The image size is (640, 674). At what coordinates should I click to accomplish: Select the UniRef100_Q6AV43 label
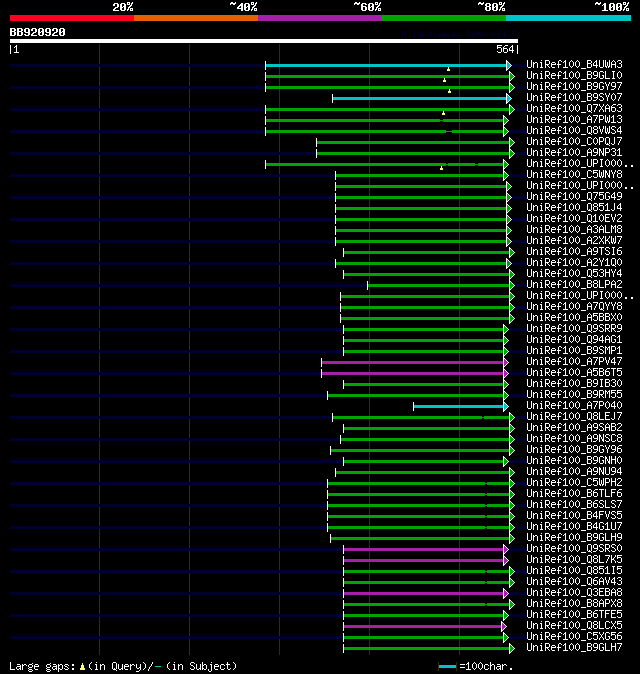pyautogui.click(x=574, y=582)
